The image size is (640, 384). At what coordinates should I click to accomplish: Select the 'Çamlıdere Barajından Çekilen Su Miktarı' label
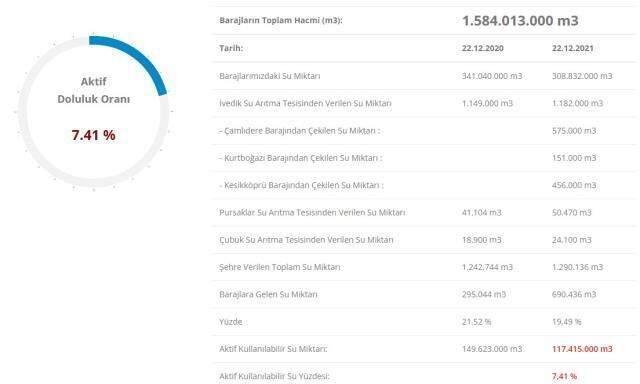coord(300,131)
